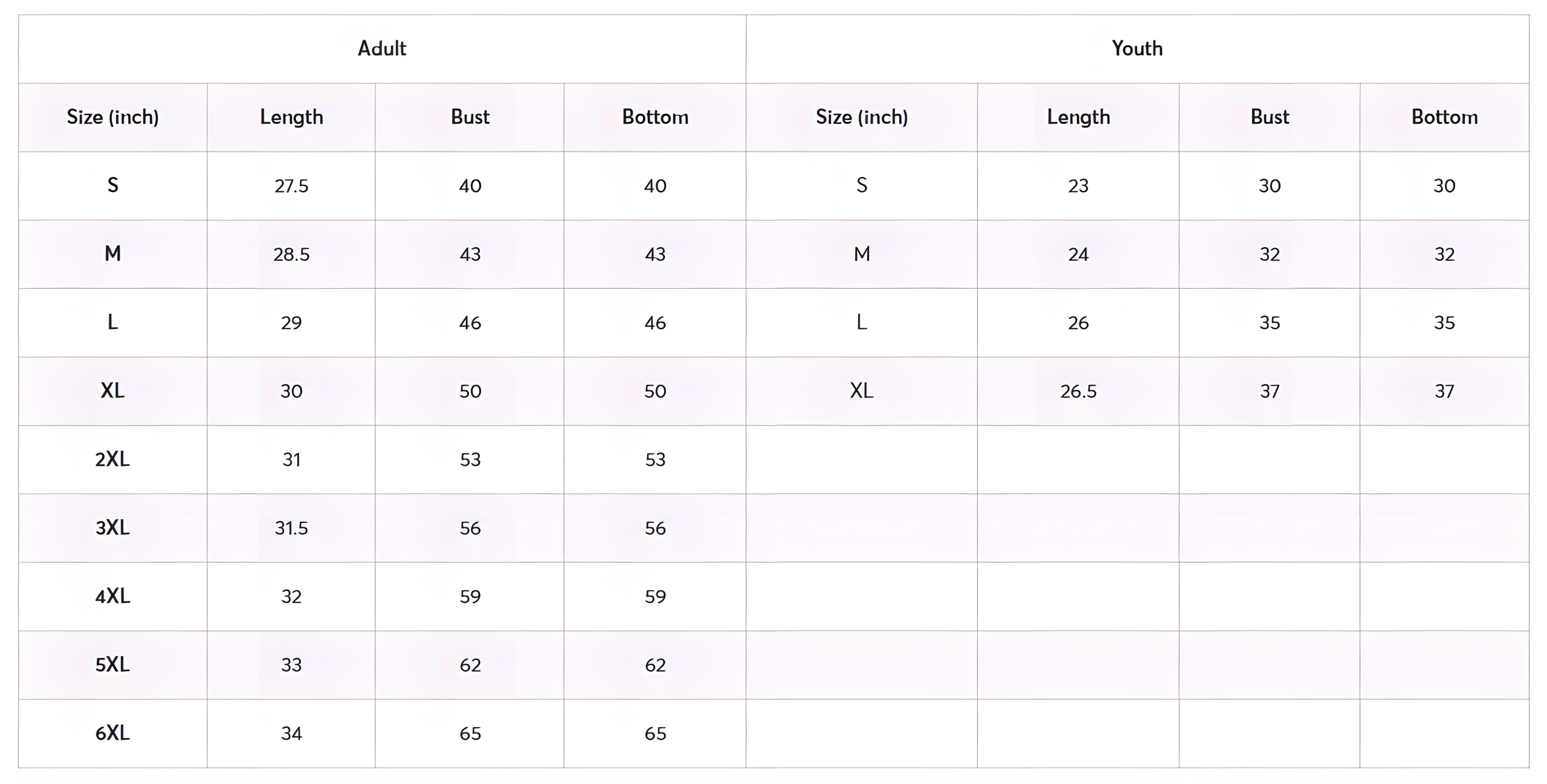Click the Youth Length column header
This screenshot has height=784, width=1547.
pos(1079,117)
